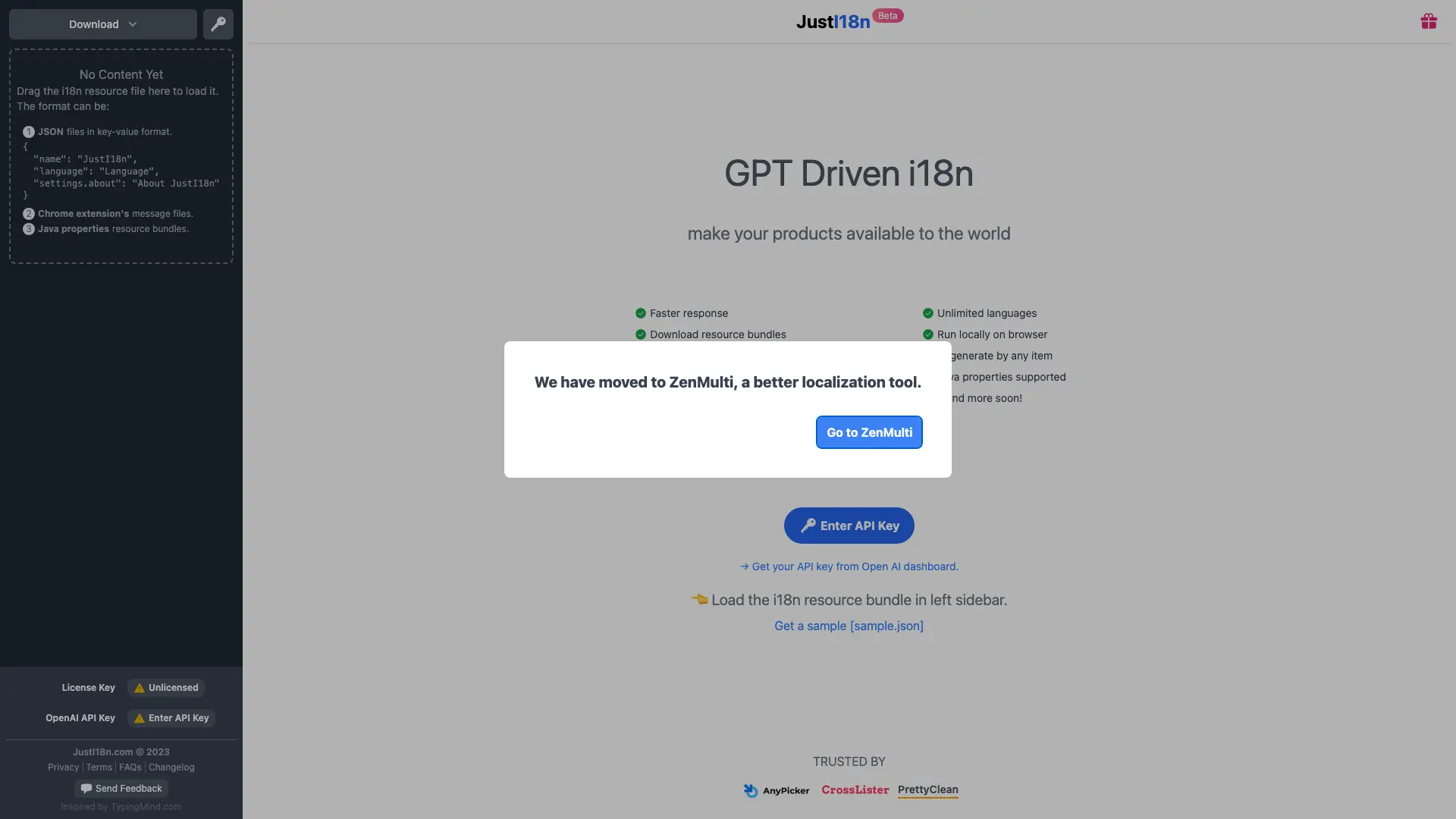Screen dimensions: 1456x819
Task: Click the JustI18n logo title
Action: coord(833,22)
